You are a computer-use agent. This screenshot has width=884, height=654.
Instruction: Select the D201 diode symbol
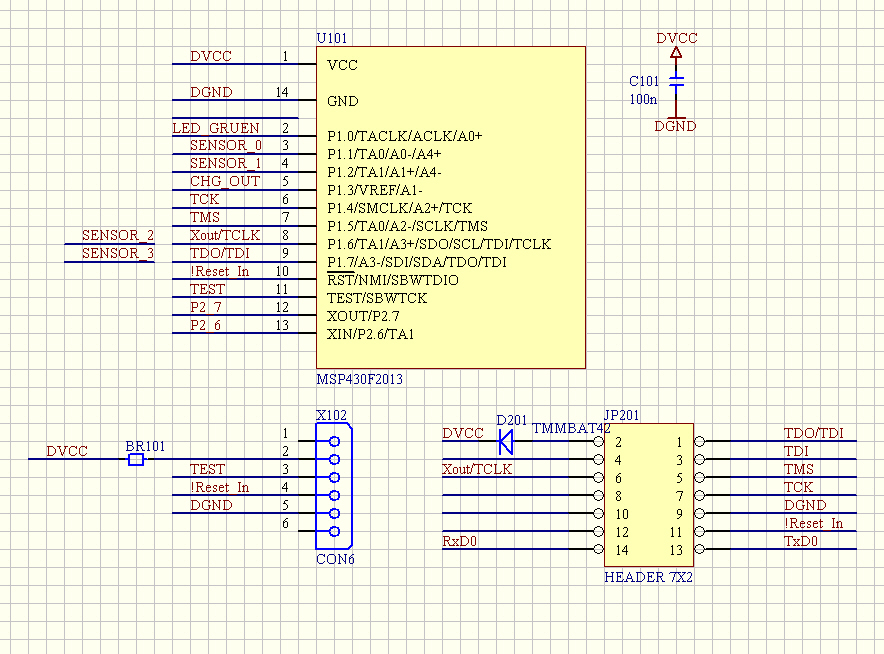(x=506, y=441)
